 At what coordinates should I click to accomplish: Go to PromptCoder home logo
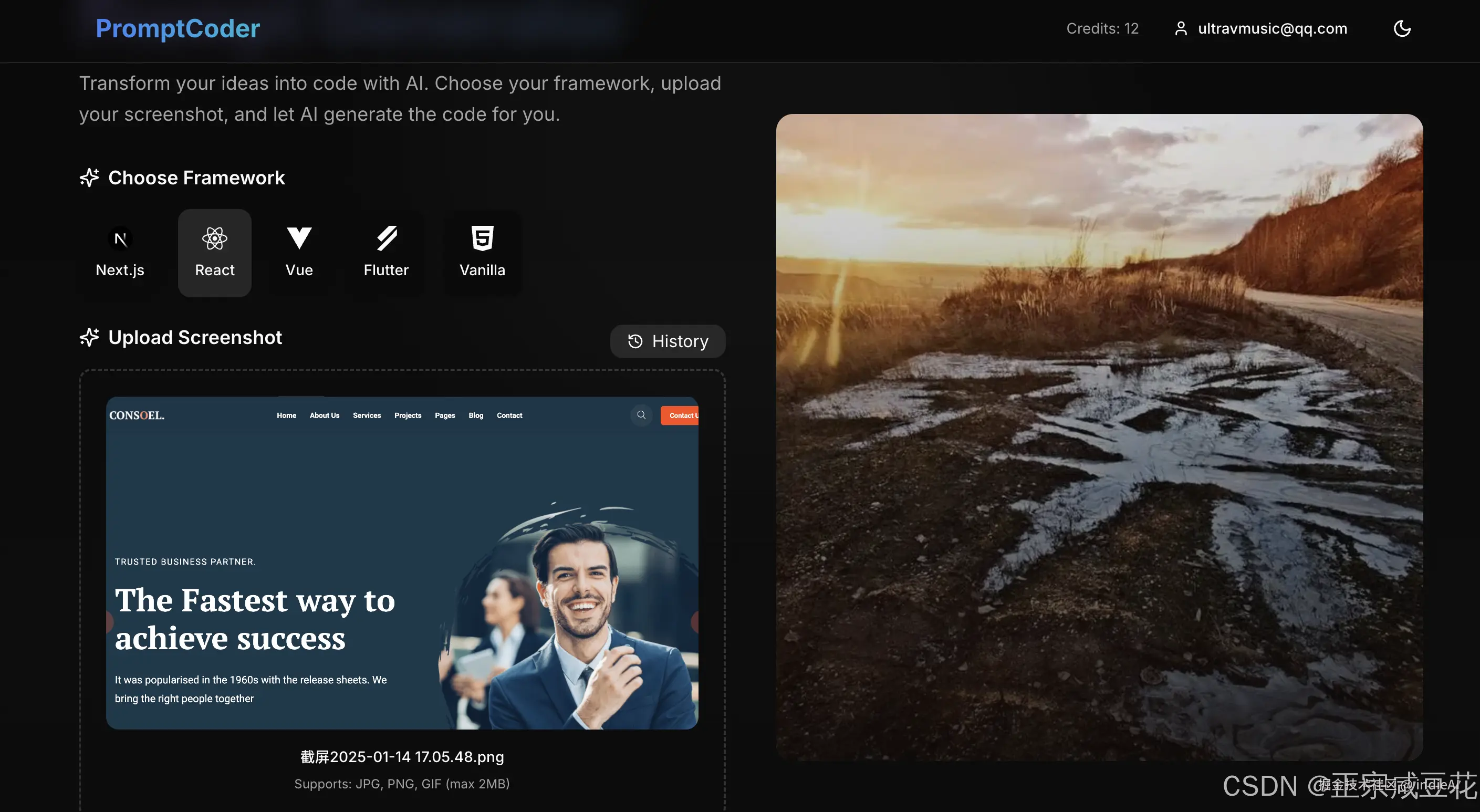click(x=178, y=29)
